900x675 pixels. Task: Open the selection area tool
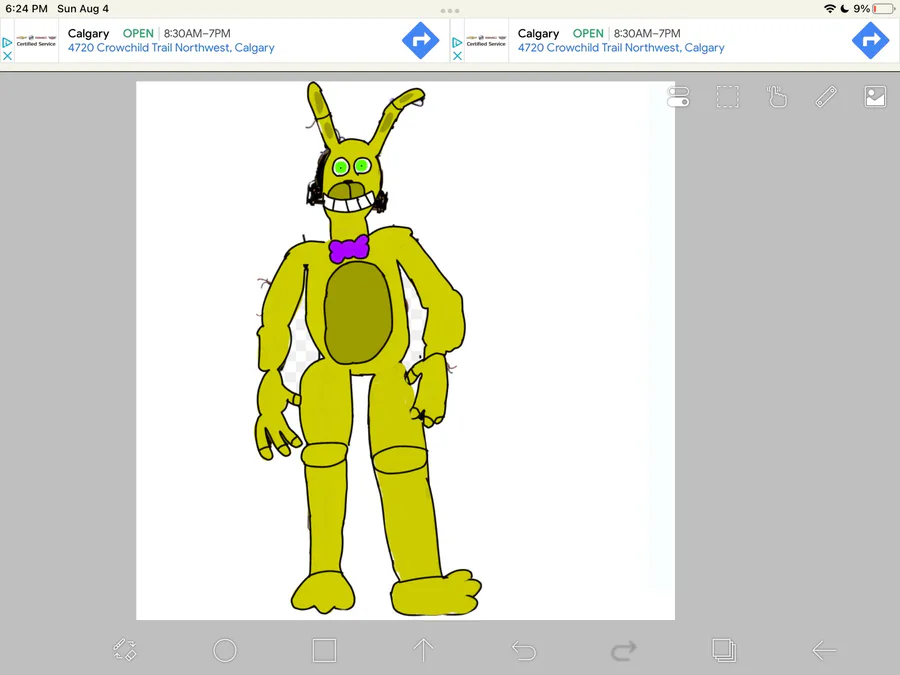pyautogui.click(x=727, y=96)
